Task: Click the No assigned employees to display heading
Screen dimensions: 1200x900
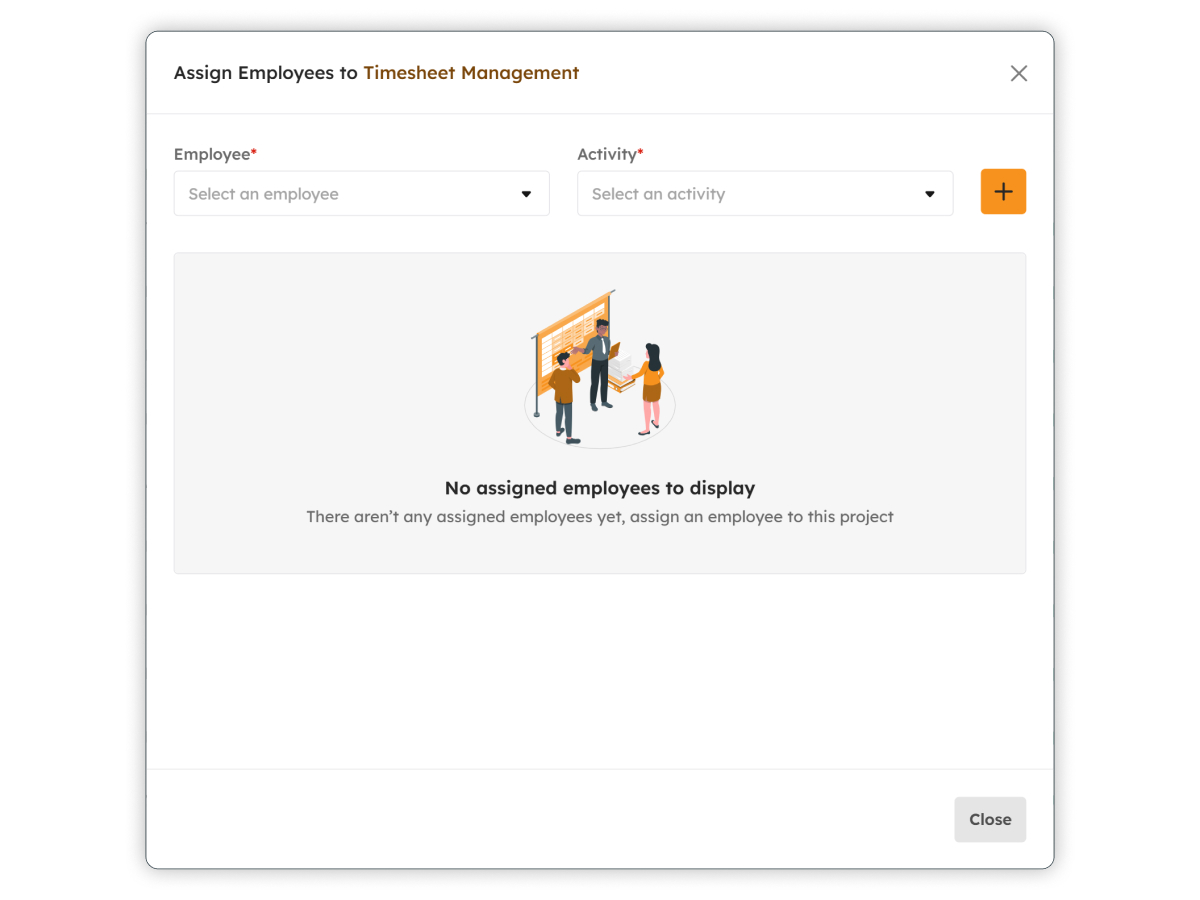Action: tap(600, 488)
